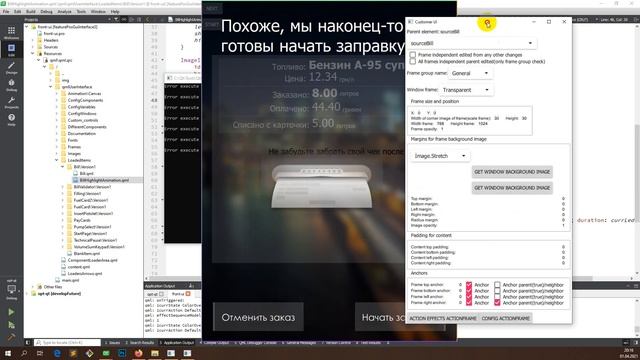Image resolution: width=640 pixels, height=360 pixels.
Task: Open Firefox from the taskbar
Action: tap(138, 353)
